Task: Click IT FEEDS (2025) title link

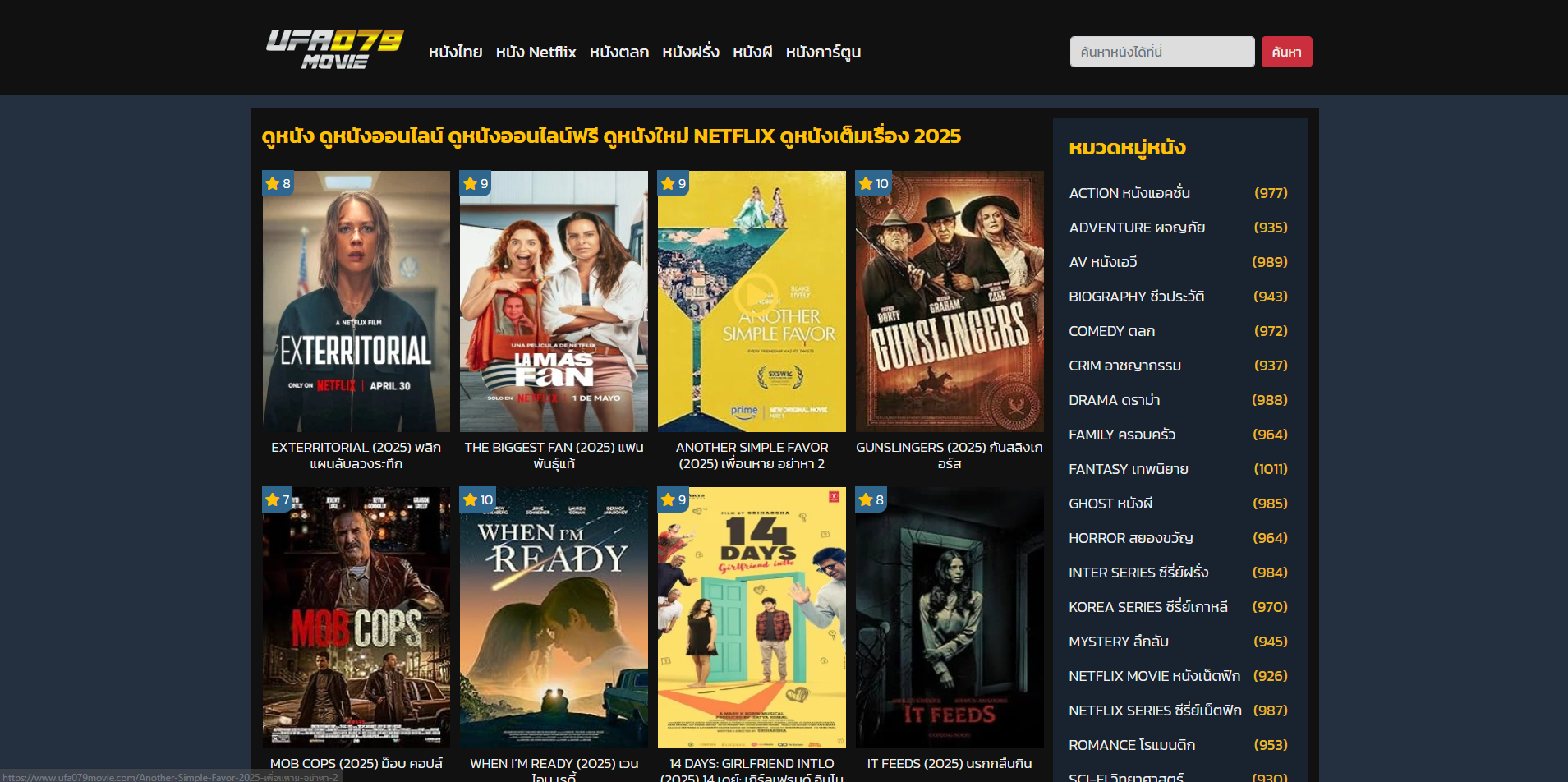Action: pyautogui.click(x=950, y=764)
